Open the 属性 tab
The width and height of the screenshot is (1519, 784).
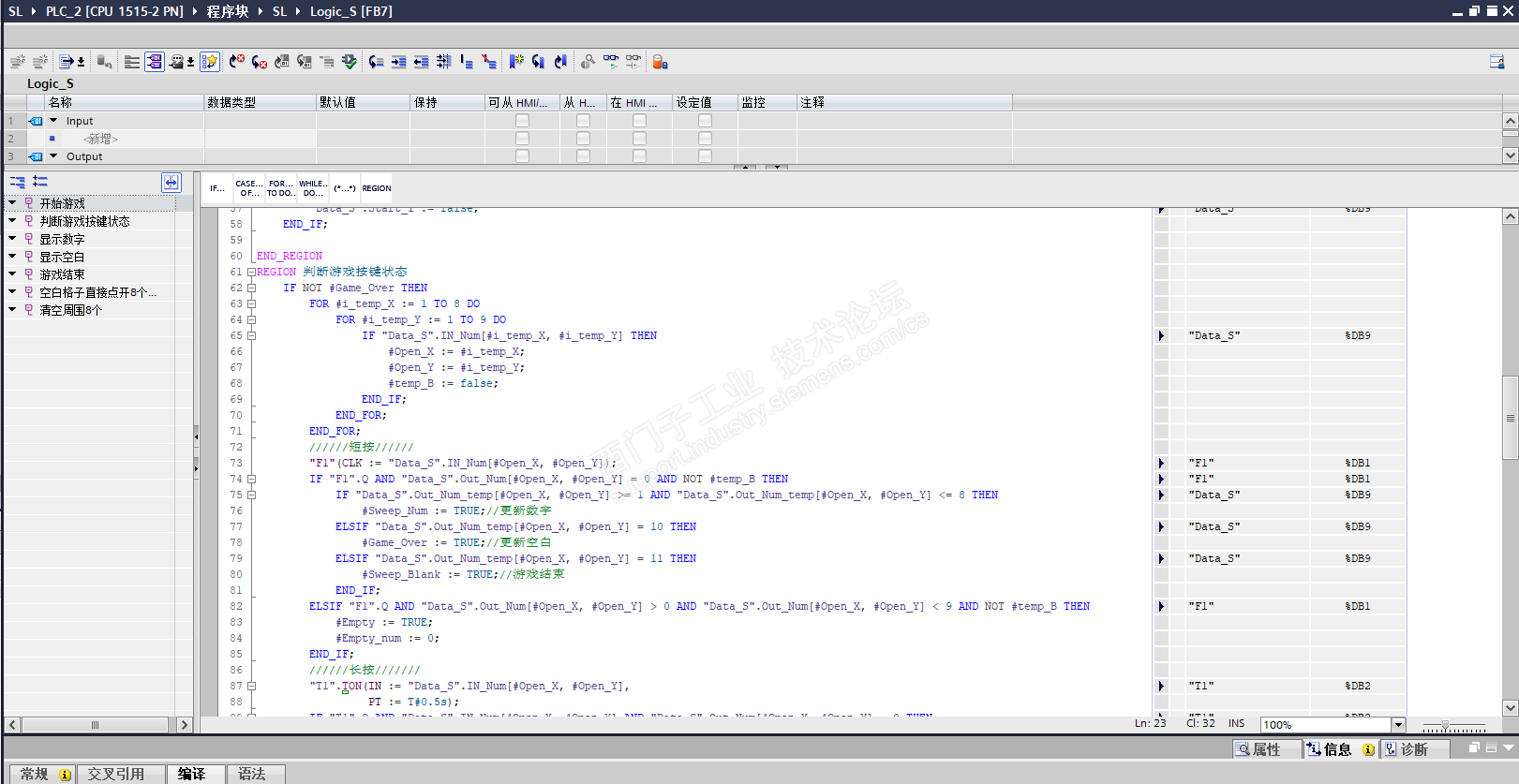coord(1266,749)
